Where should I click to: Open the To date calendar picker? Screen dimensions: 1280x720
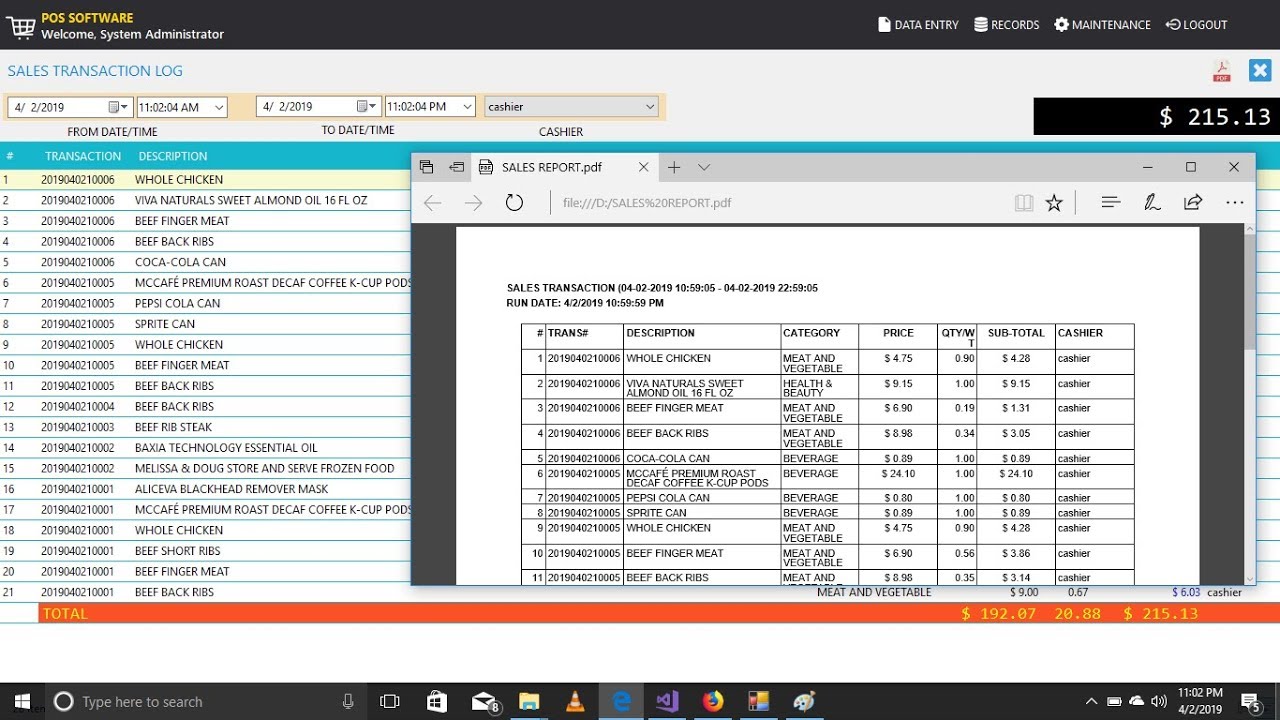pos(367,106)
